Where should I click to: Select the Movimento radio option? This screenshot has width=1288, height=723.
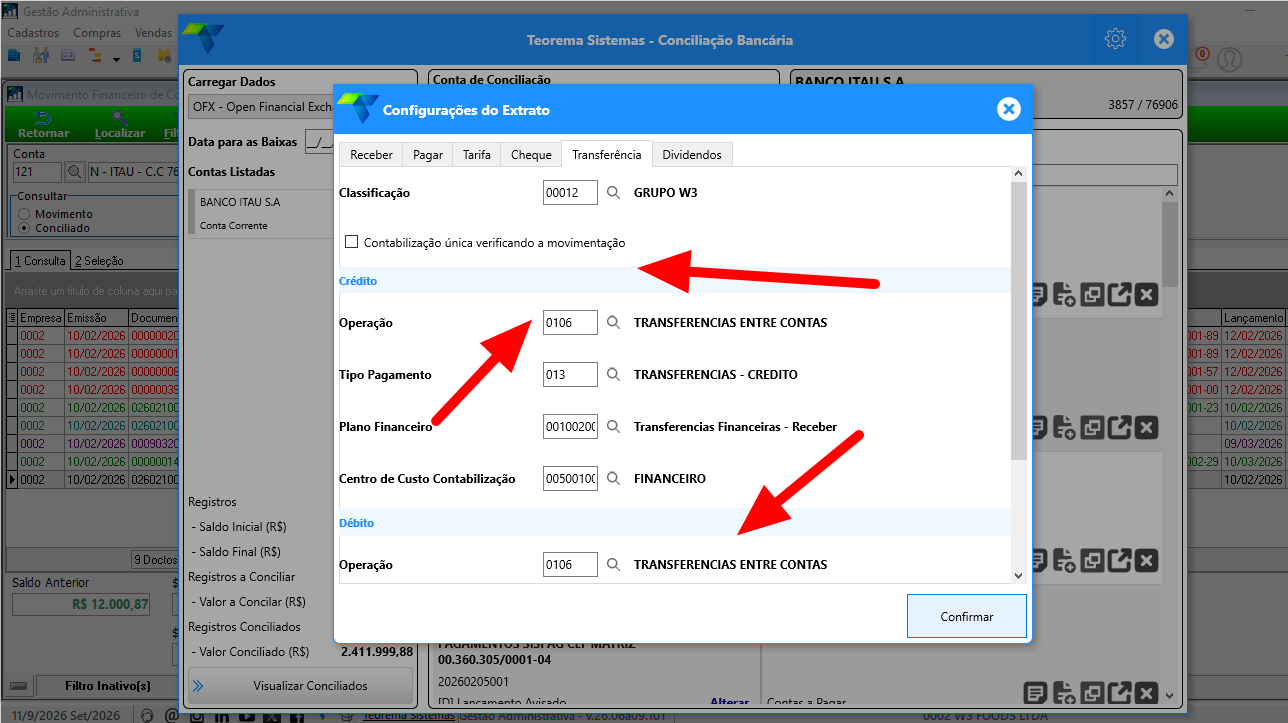tap(25, 214)
